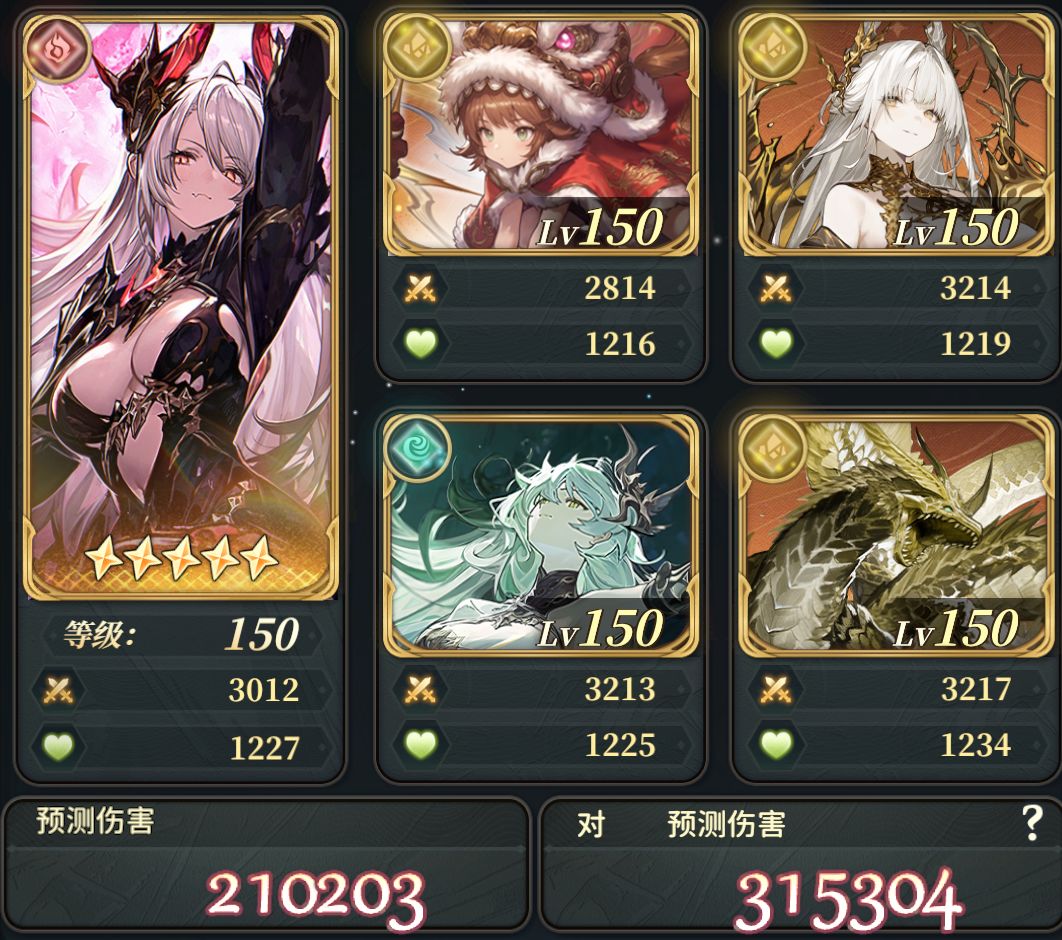
Task: Select the lion-dance hat girl portrait
Action: point(541,134)
